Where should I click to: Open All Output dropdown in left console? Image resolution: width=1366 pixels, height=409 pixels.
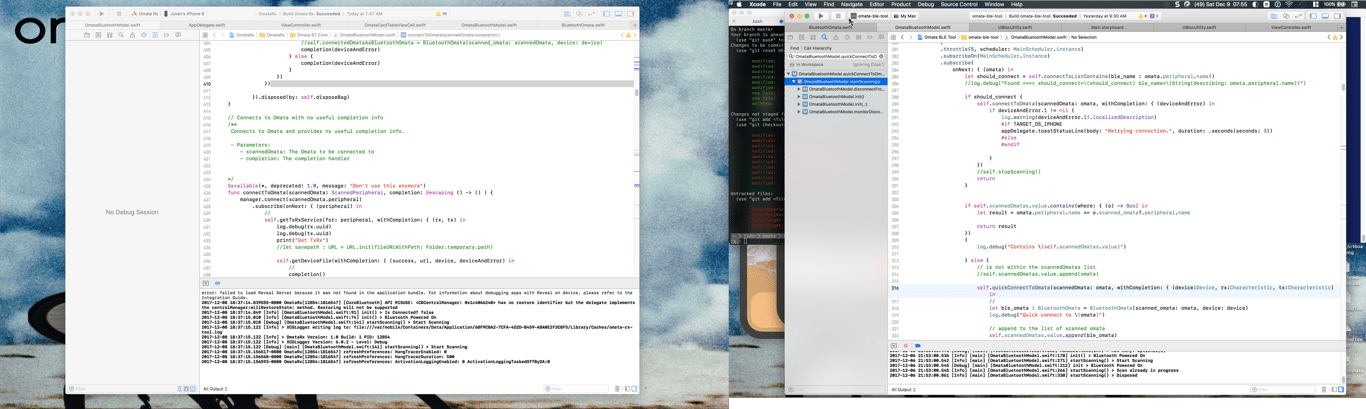pyautogui.click(x=215, y=389)
